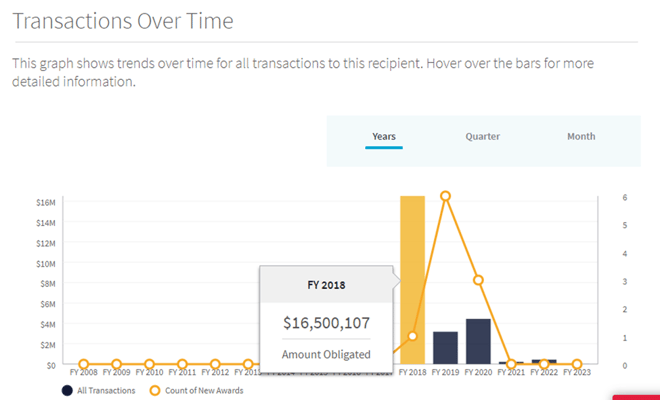Click the FY 2023 circle marker
The width and height of the screenshot is (660, 400).
pos(577,364)
